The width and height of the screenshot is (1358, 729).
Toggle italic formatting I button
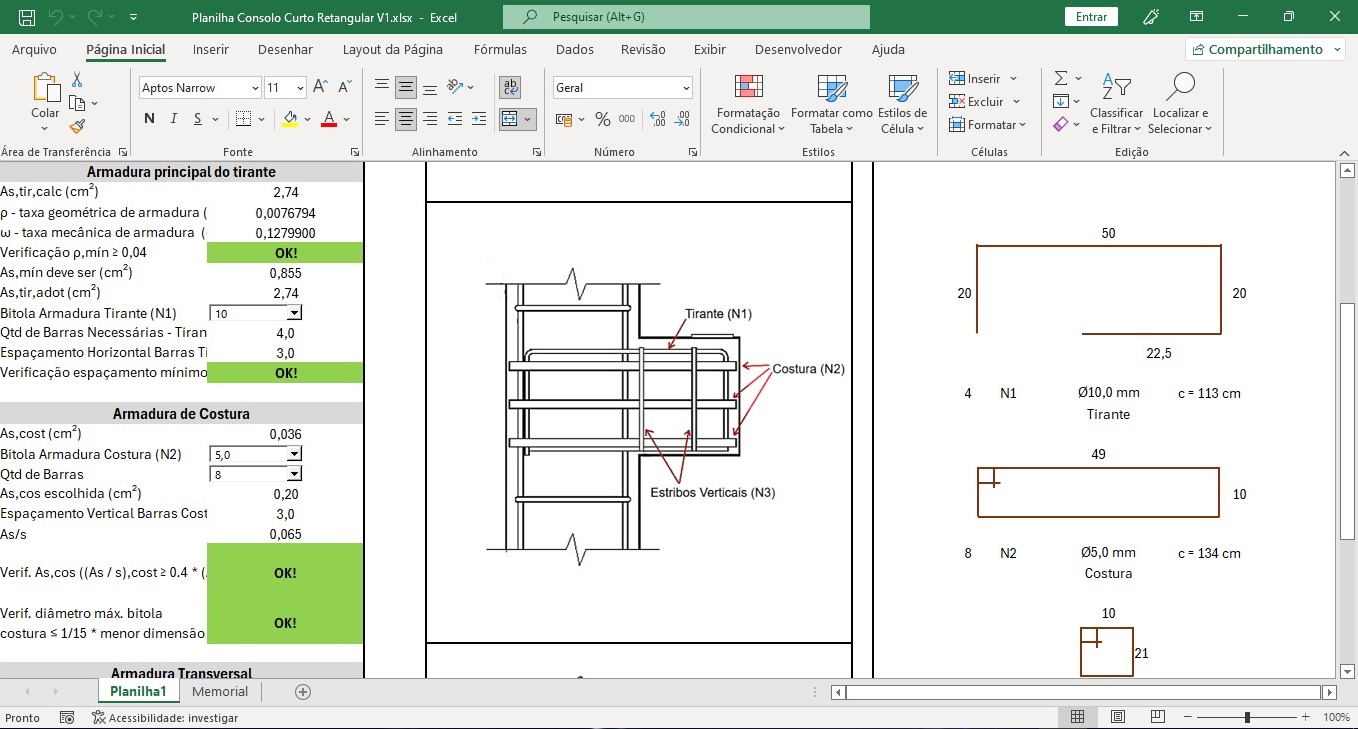(174, 119)
